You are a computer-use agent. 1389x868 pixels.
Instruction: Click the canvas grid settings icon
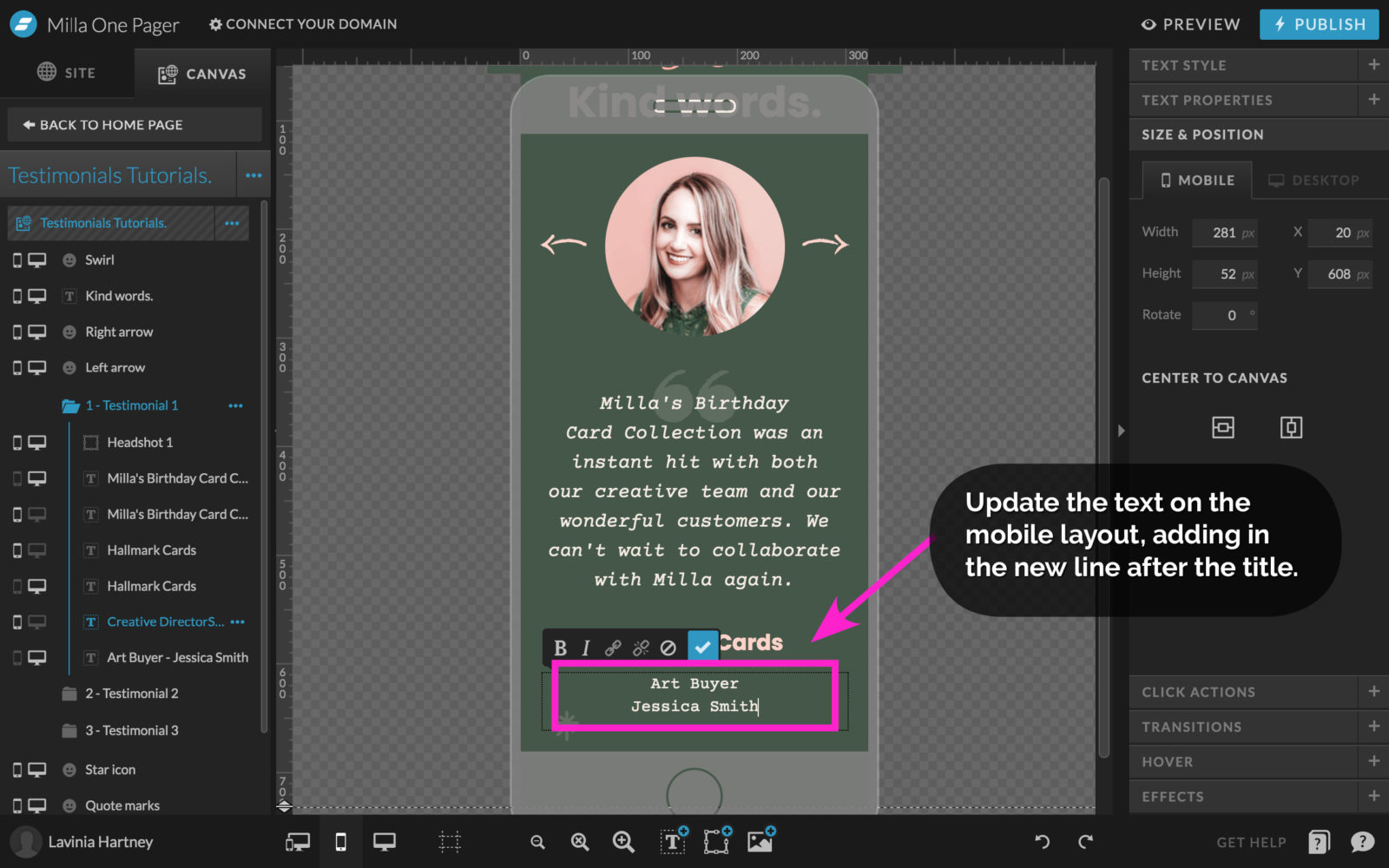click(450, 841)
